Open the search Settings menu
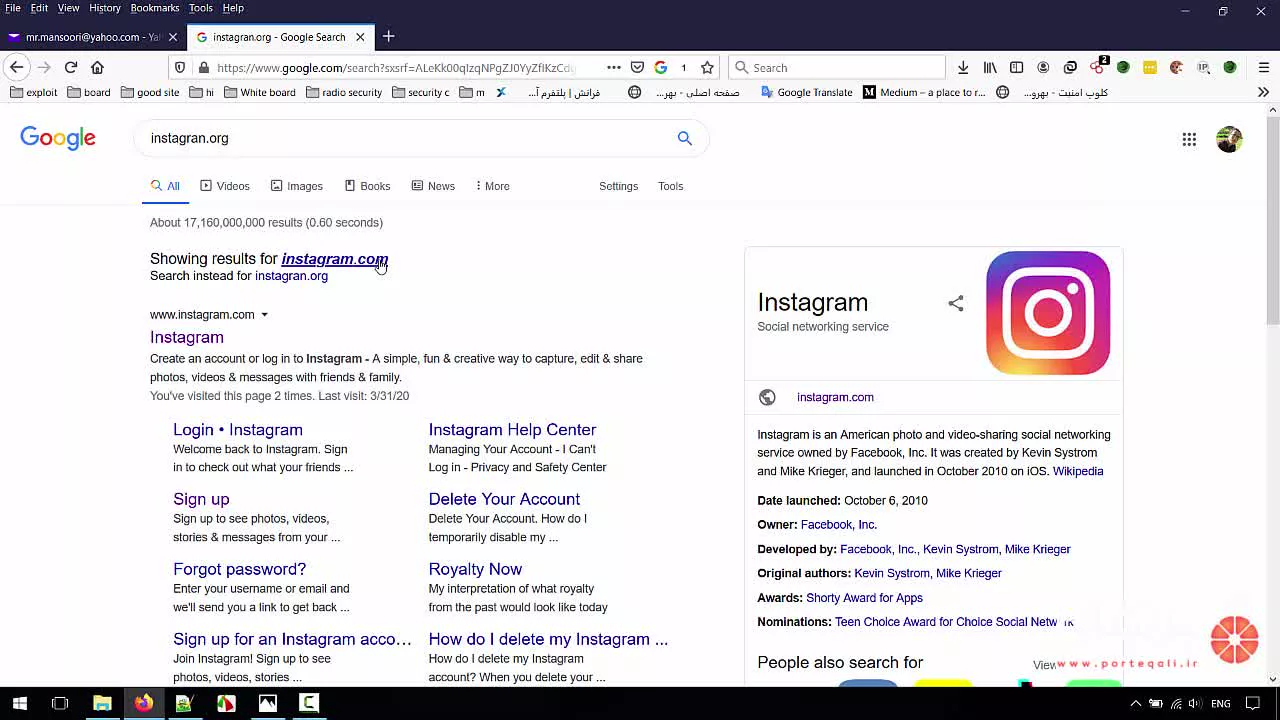 (618, 186)
